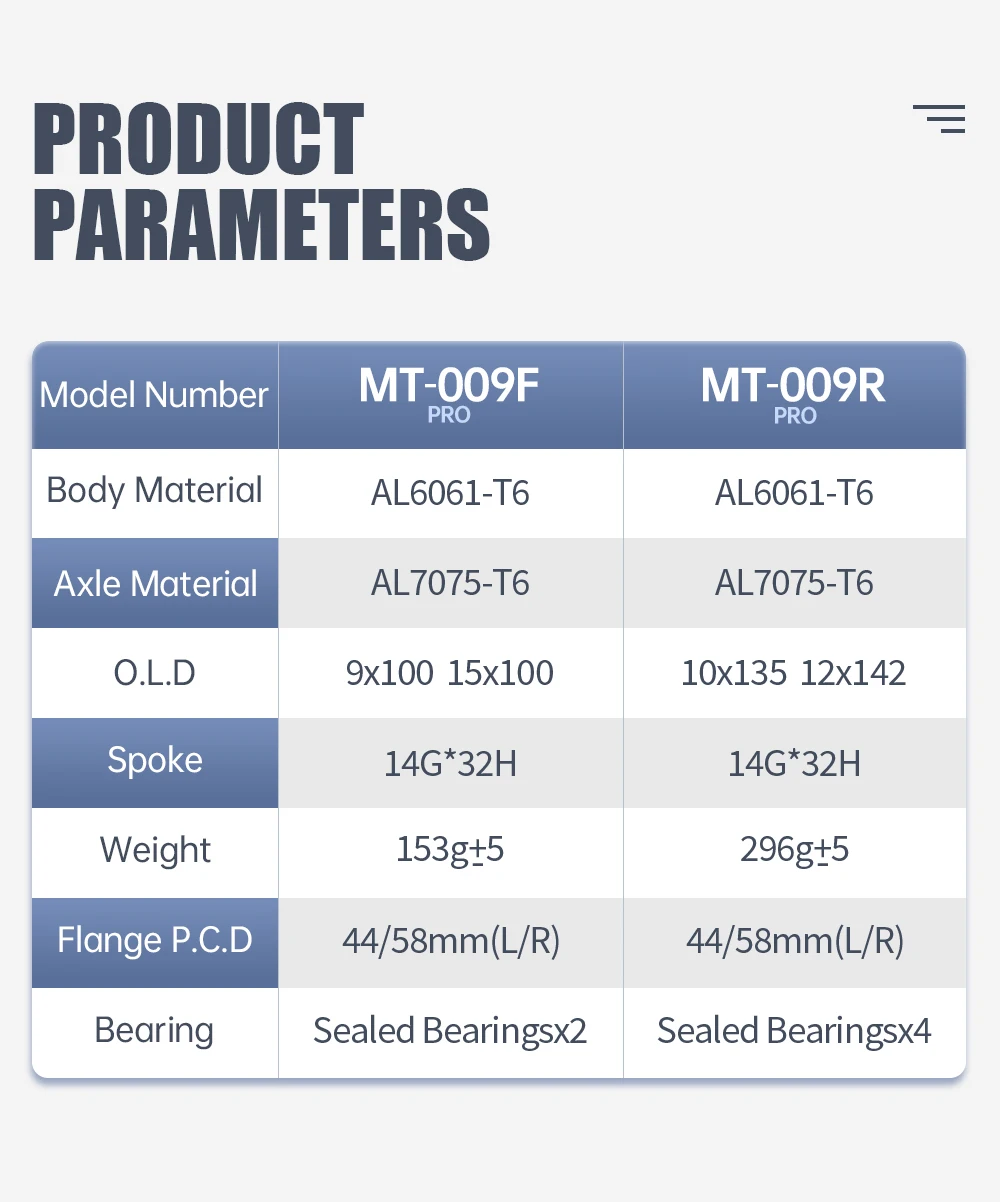Click the hamburger menu lines icon

pyautogui.click(x=939, y=119)
